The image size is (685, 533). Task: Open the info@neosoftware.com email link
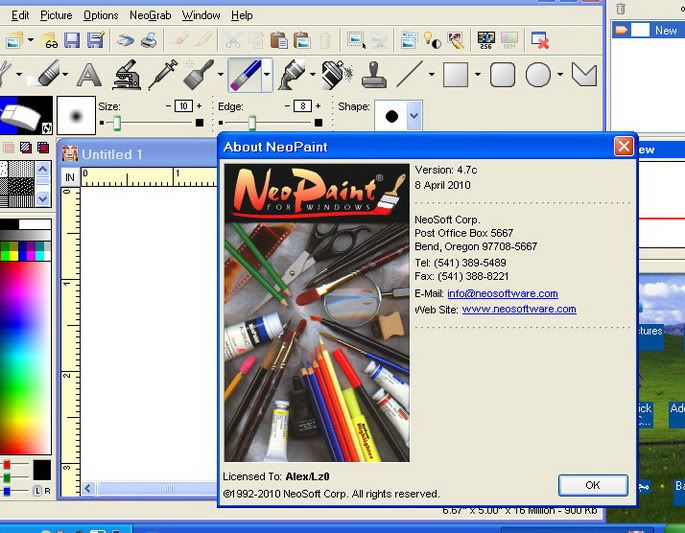[x=502, y=293]
